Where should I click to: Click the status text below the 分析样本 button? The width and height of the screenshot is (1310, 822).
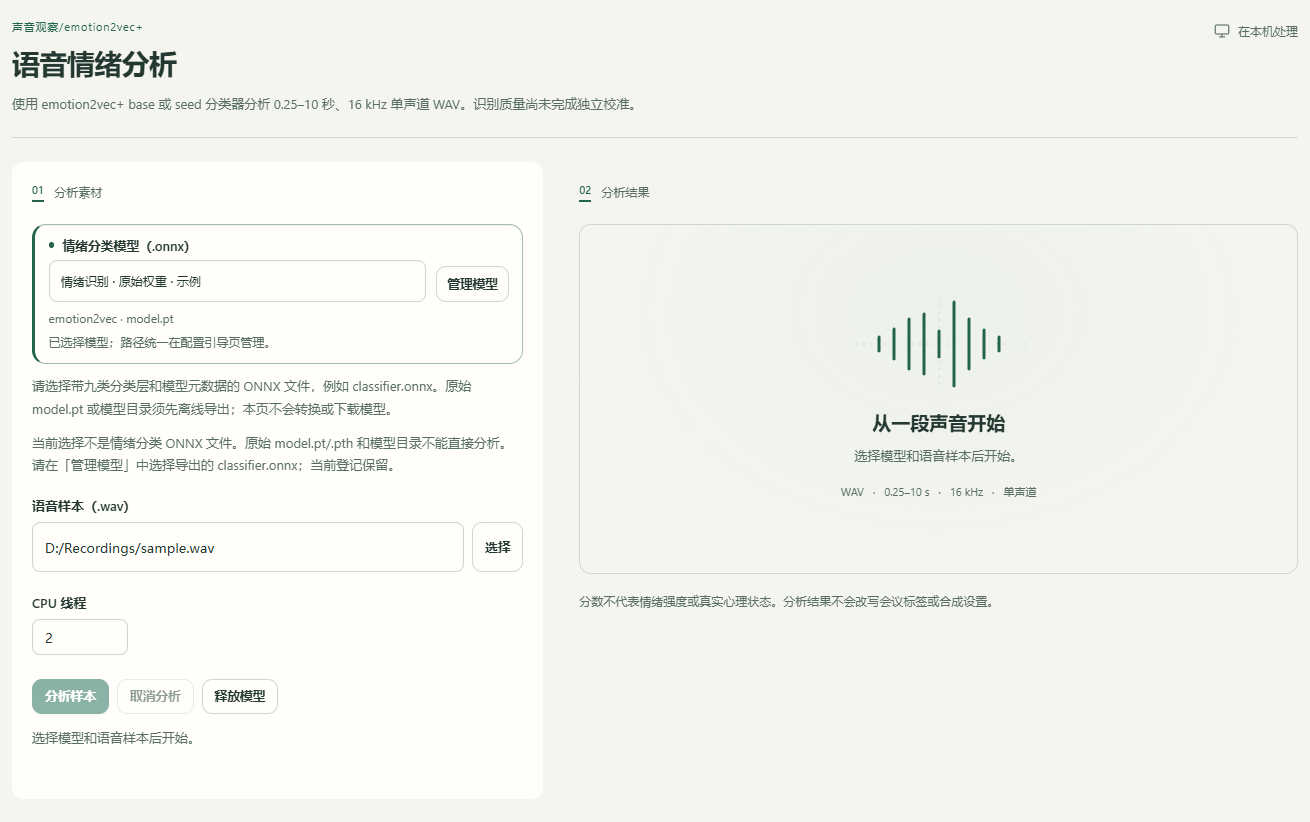112,739
